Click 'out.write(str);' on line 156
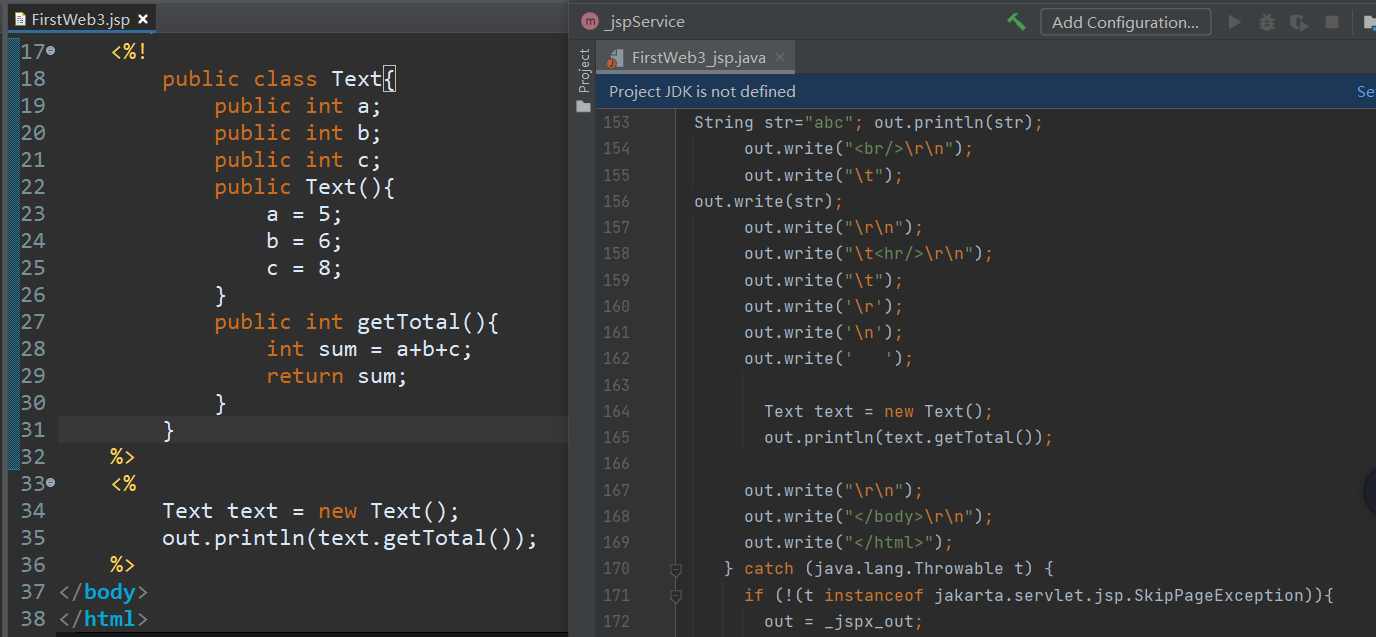Image resolution: width=1376 pixels, height=637 pixels. [x=769, y=201]
